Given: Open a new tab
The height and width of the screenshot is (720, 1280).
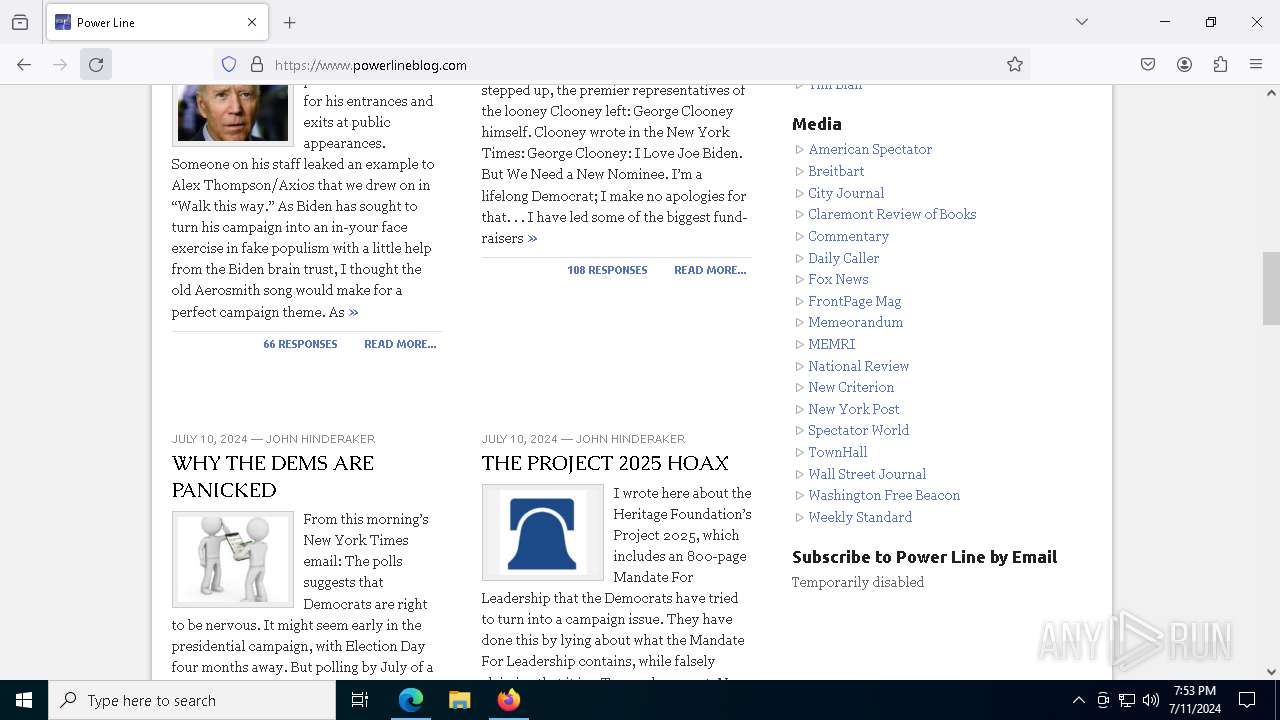Looking at the screenshot, I should 290,22.
